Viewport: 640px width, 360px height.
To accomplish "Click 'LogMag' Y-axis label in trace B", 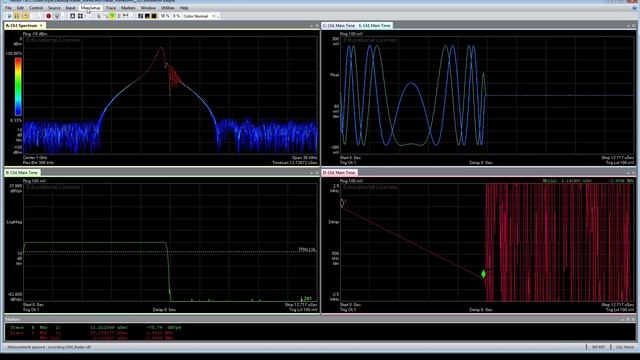I will coord(14,222).
